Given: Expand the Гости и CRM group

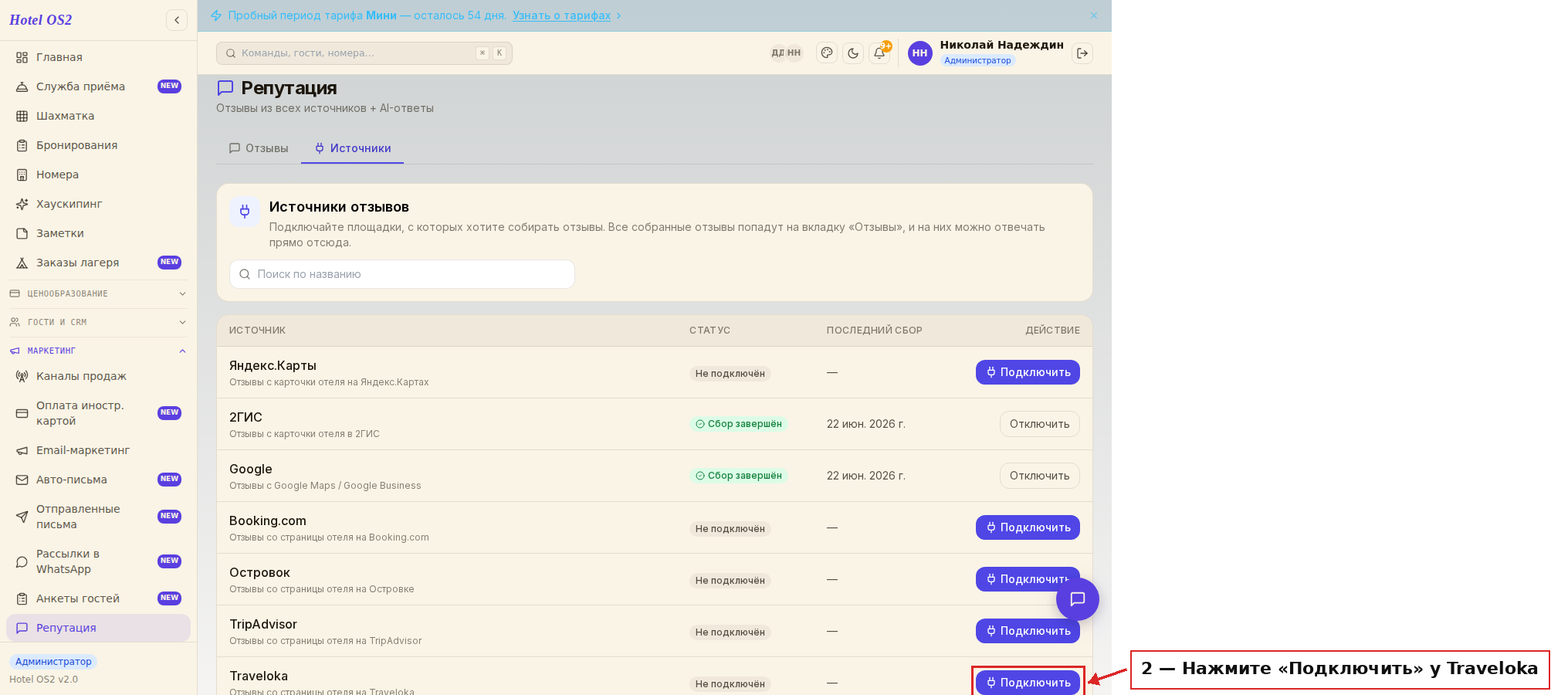Looking at the screenshot, I should click(x=98, y=322).
